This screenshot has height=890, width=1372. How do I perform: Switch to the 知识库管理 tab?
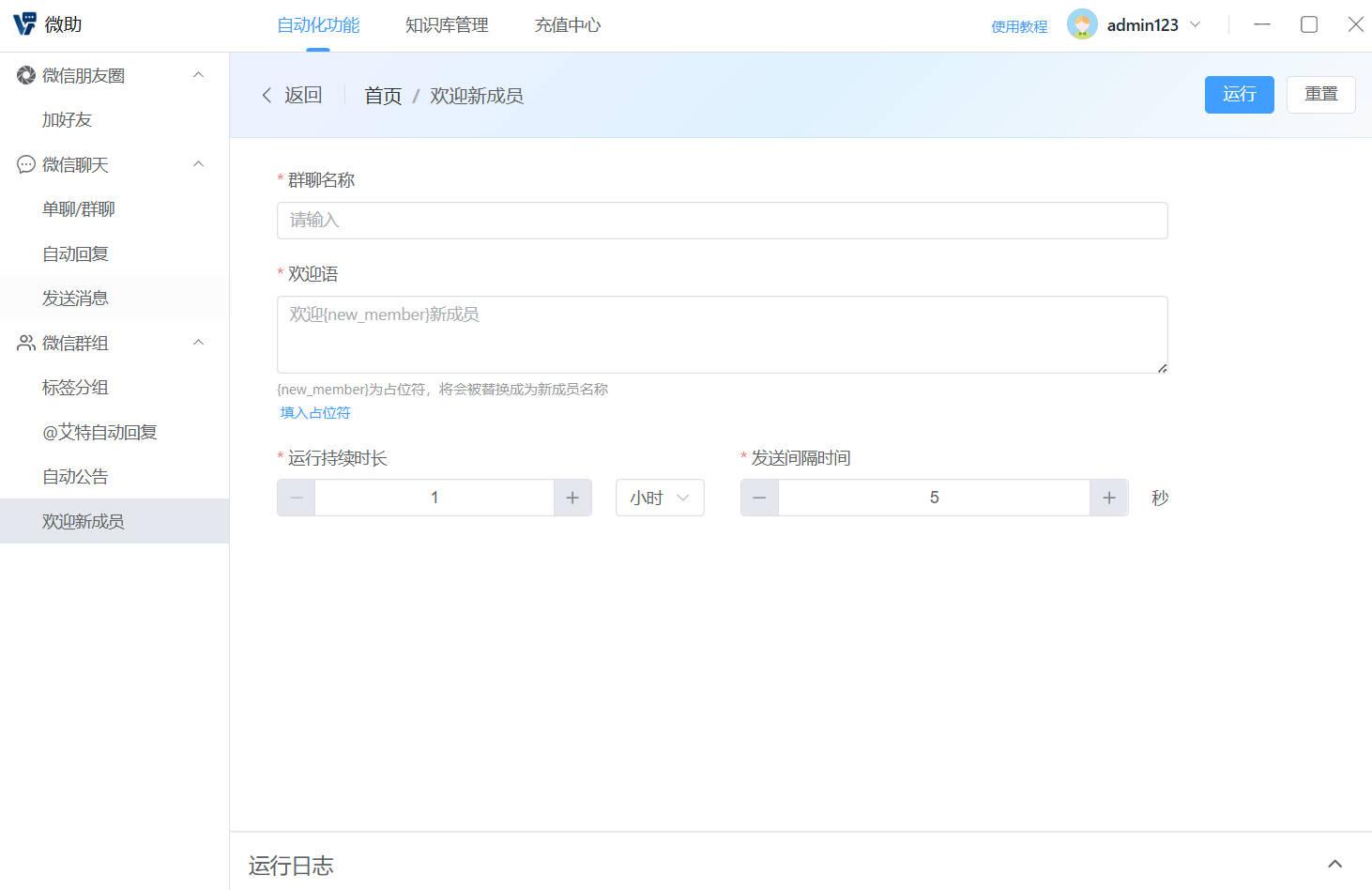pyautogui.click(x=446, y=25)
